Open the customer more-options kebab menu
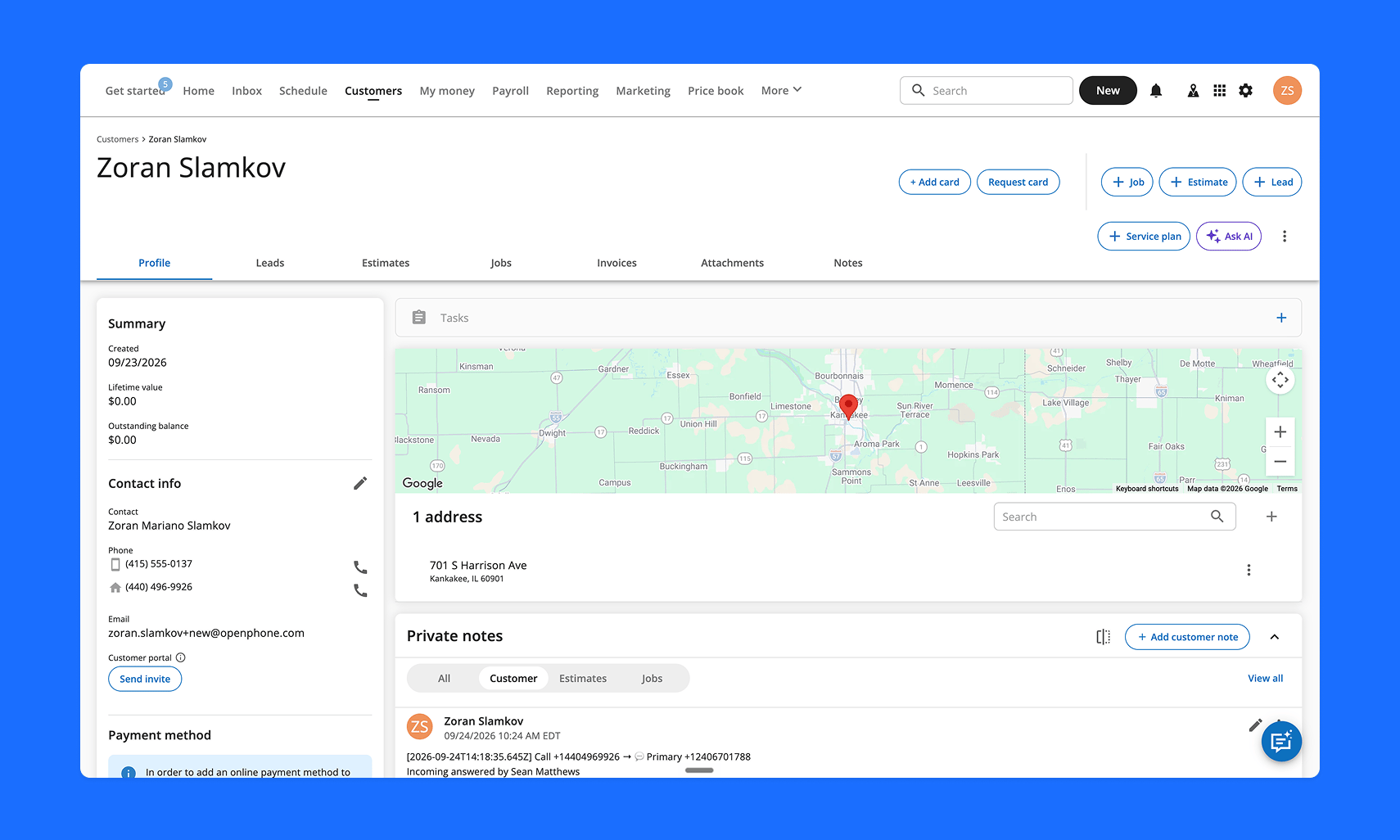Image resolution: width=1400 pixels, height=840 pixels. (x=1285, y=237)
